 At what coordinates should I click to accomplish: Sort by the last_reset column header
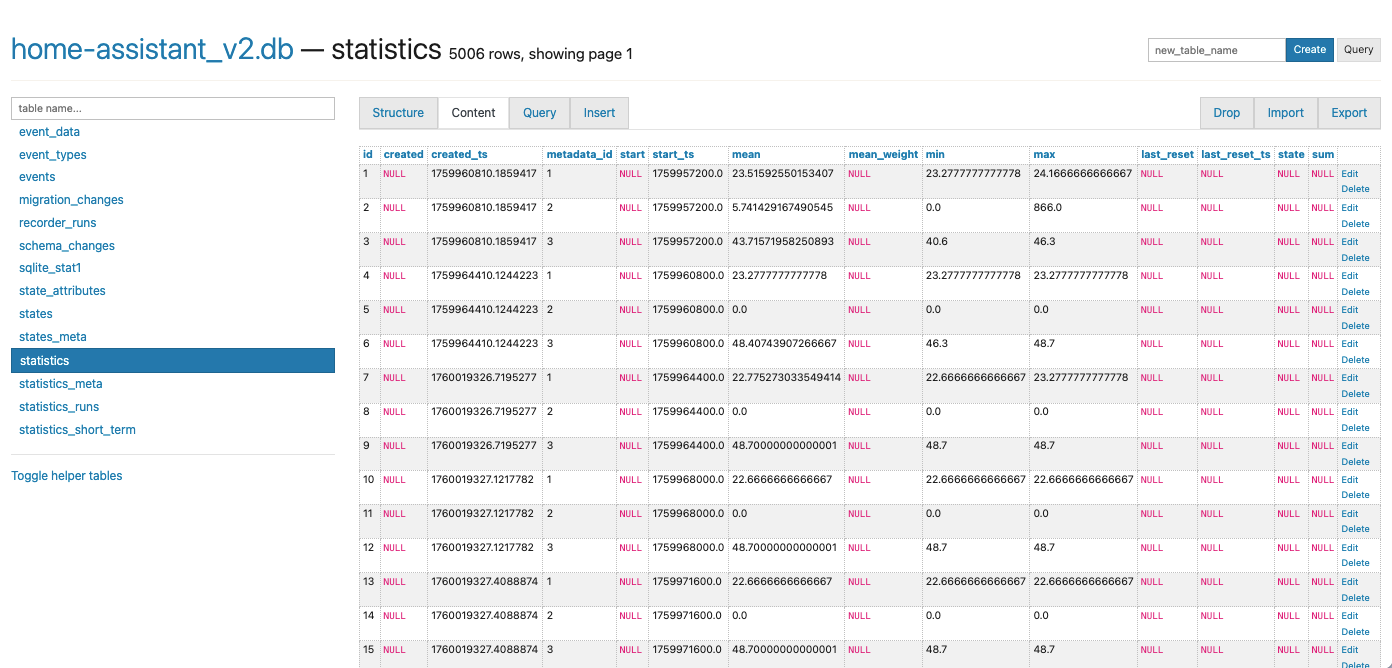1167,155
